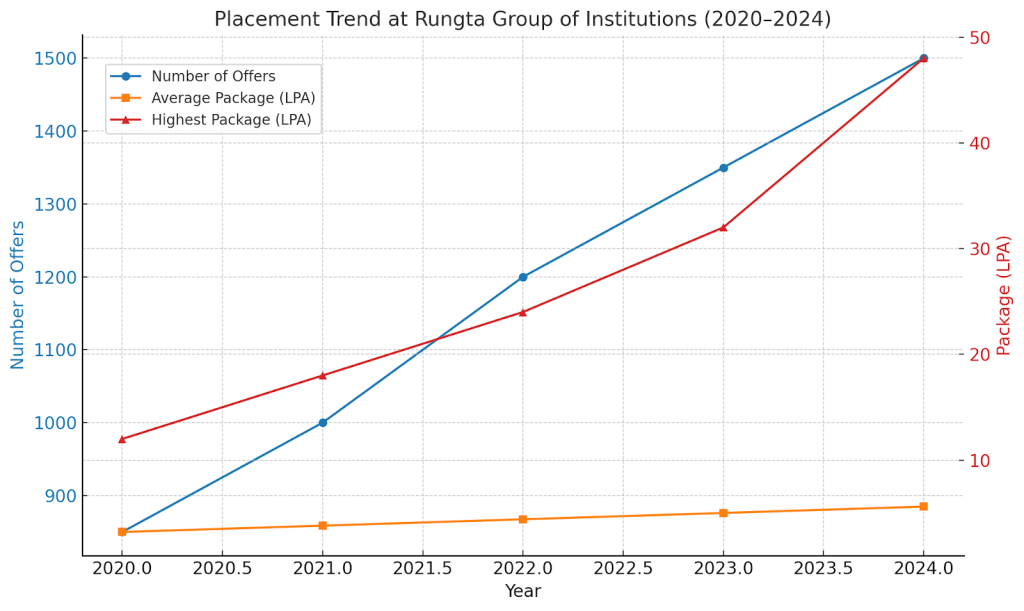The width and height of the screenshot is (1024, 611).
Task: Click the left 'Number of Offers' axis title
Action: (18, 295)
